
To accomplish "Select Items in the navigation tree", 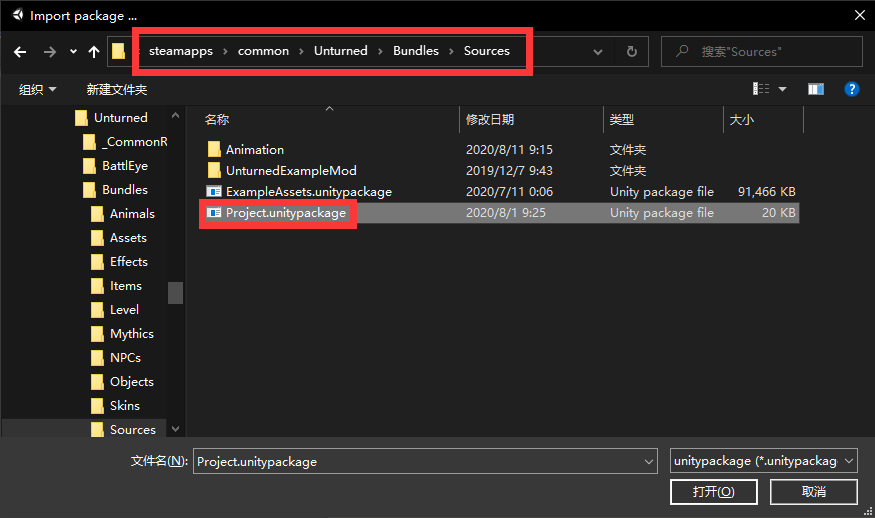I will click(126, 286).
